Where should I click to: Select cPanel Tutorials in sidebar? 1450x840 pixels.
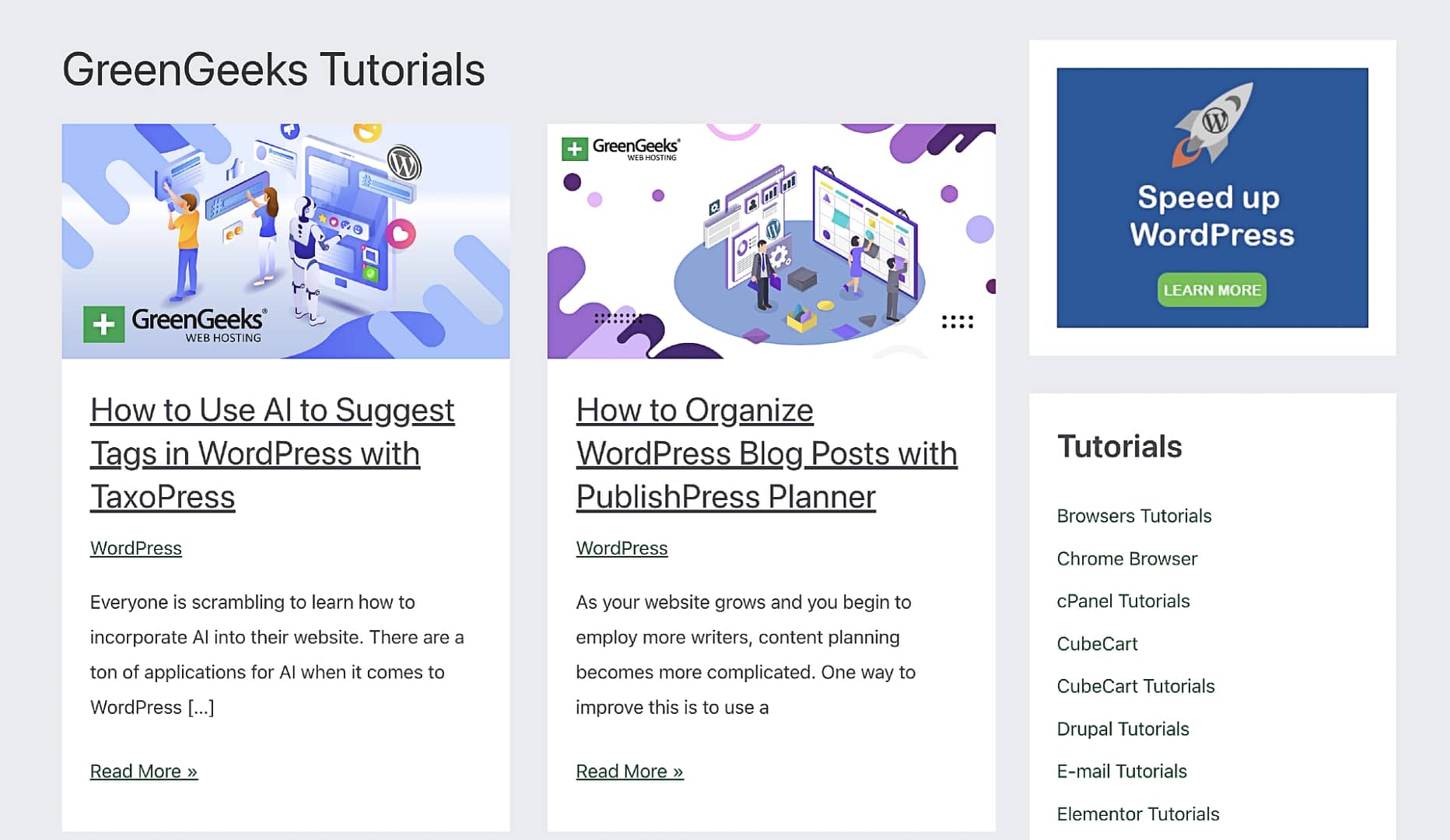pyautogui.click(x=1123, y=601)
